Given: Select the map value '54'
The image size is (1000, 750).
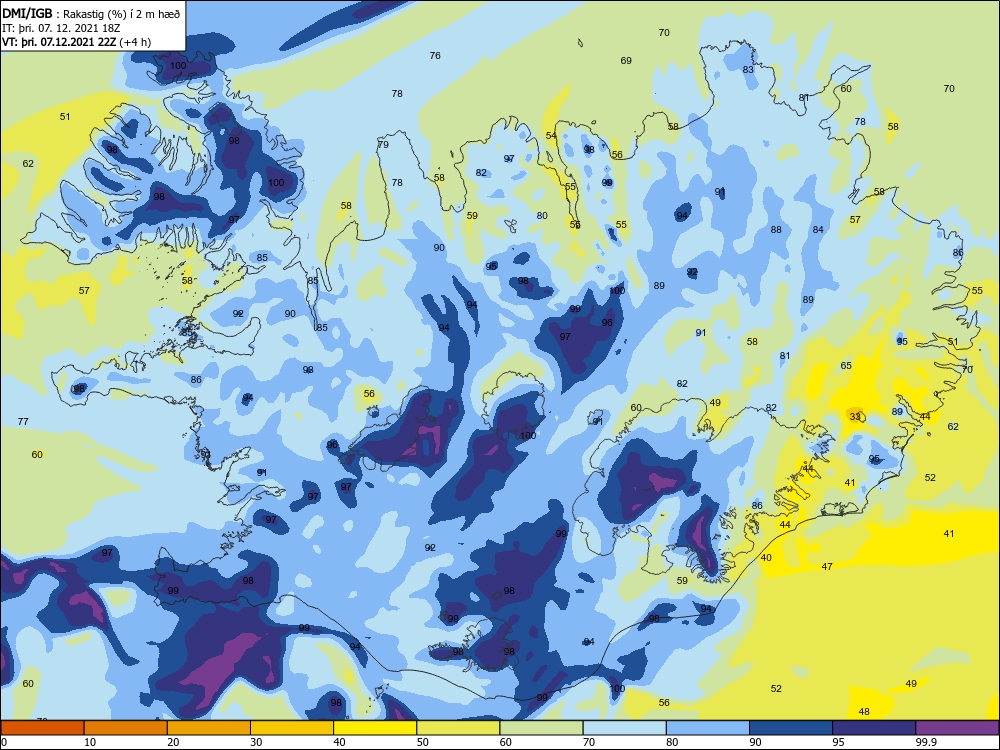Looking at the screenshot, I should point(552,136).
